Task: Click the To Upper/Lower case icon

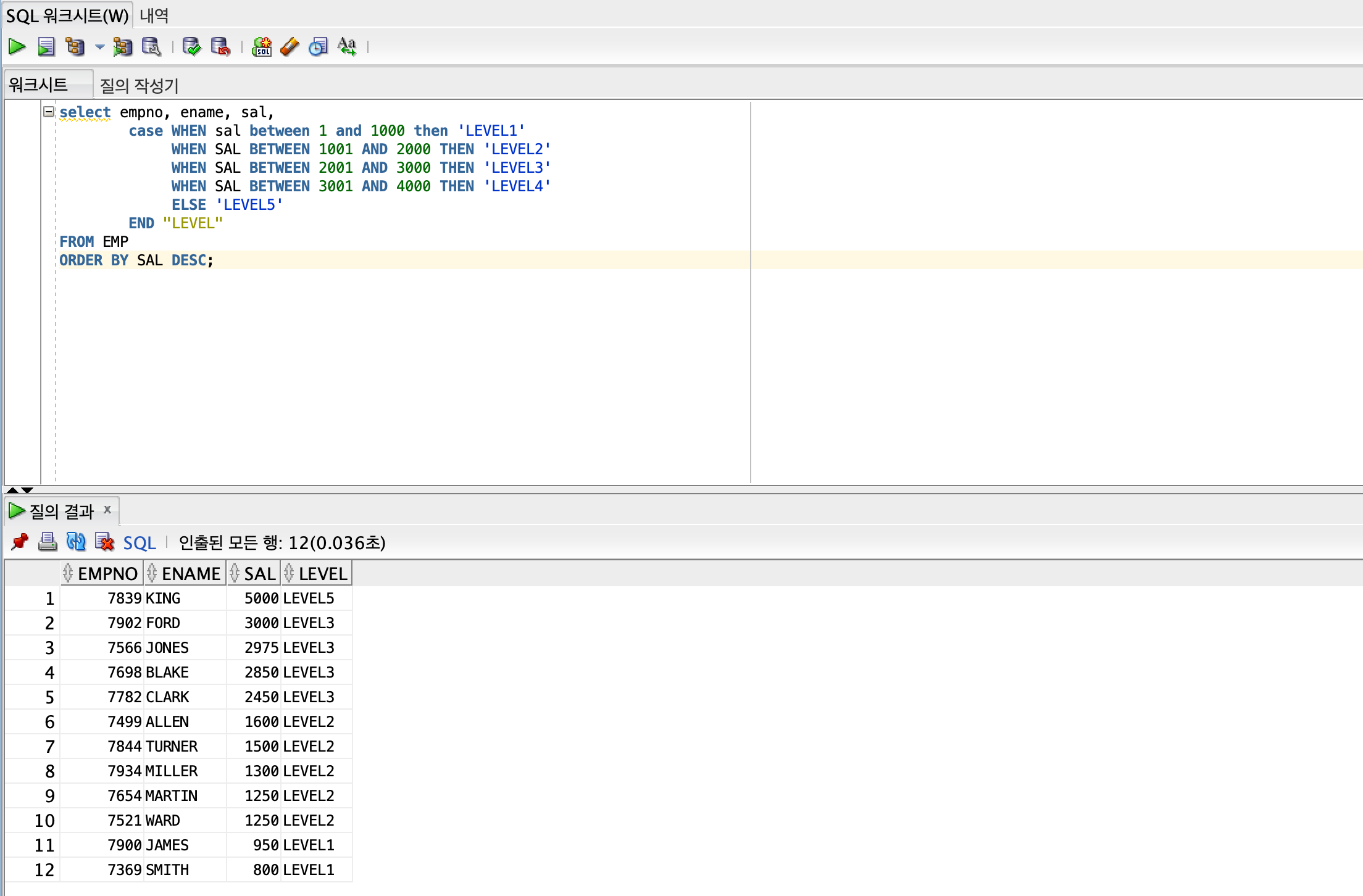Action: [347, 47]
